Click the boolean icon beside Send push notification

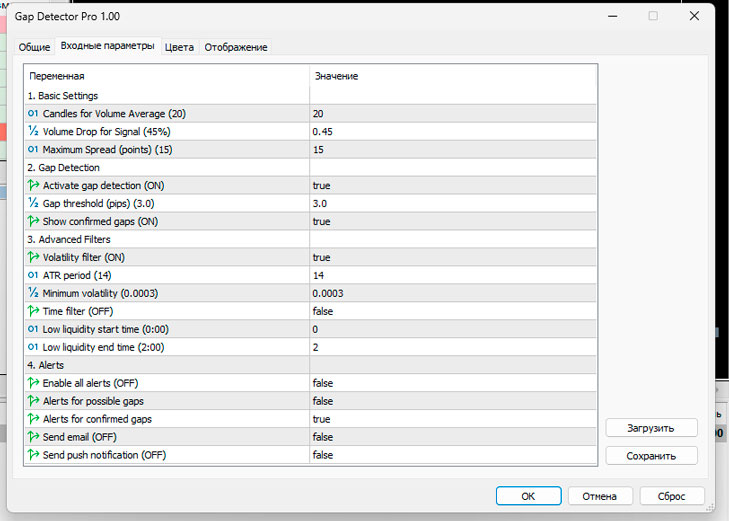[33, 455]
